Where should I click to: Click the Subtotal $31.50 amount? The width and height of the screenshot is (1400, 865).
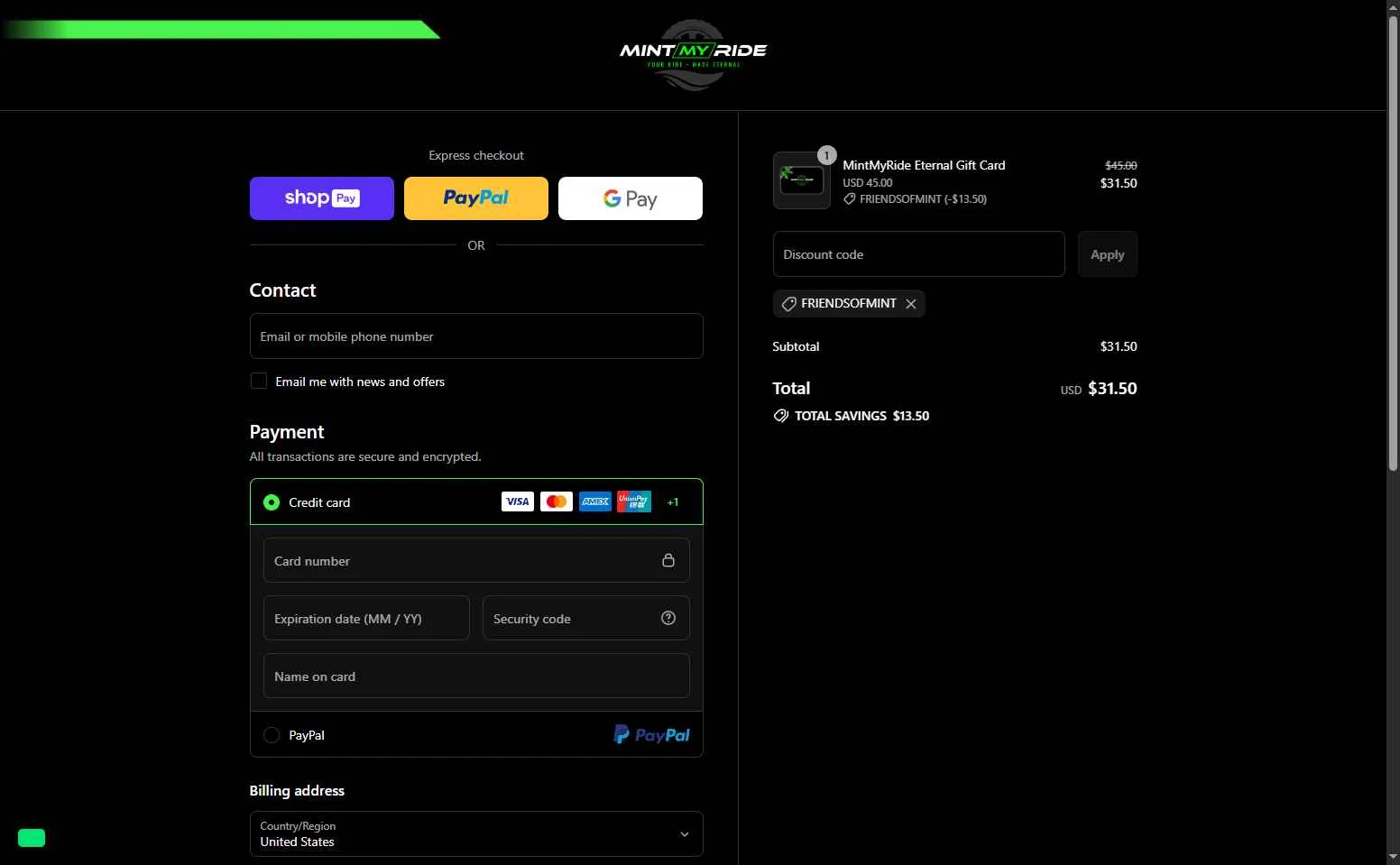[1119, 346]
